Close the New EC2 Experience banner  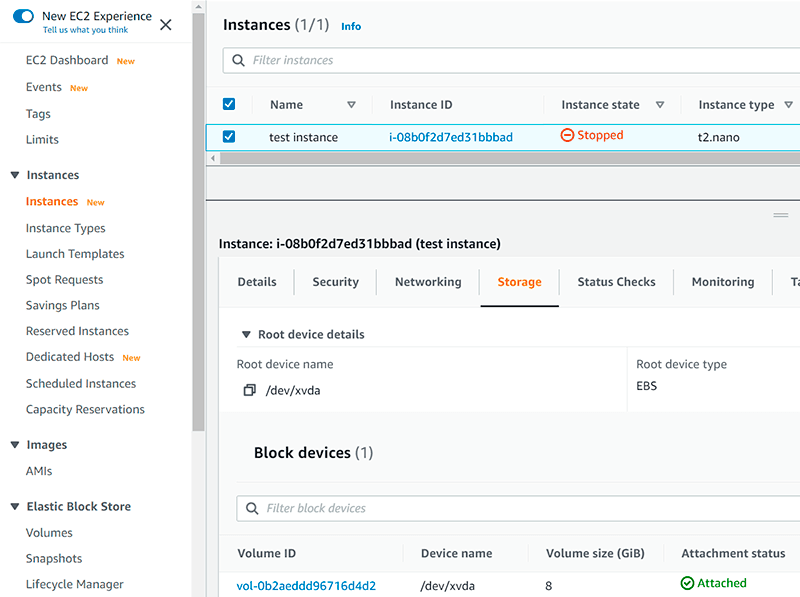pos(166,25)
